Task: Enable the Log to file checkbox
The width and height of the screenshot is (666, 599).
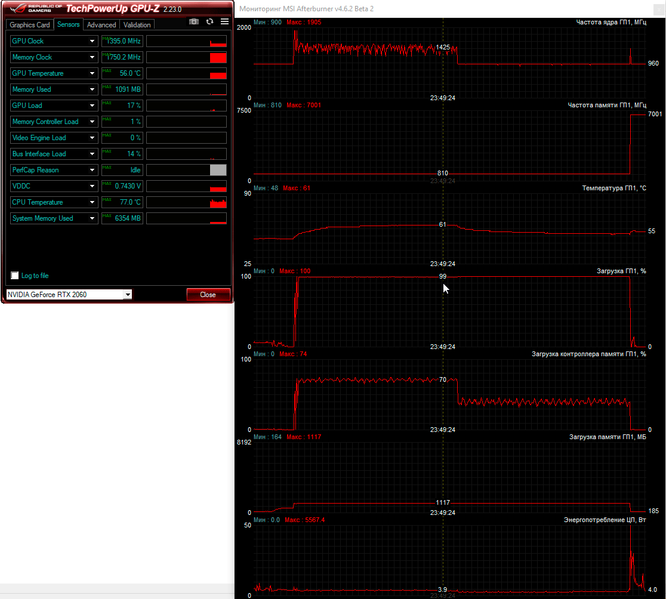Action: pos(15,275)
